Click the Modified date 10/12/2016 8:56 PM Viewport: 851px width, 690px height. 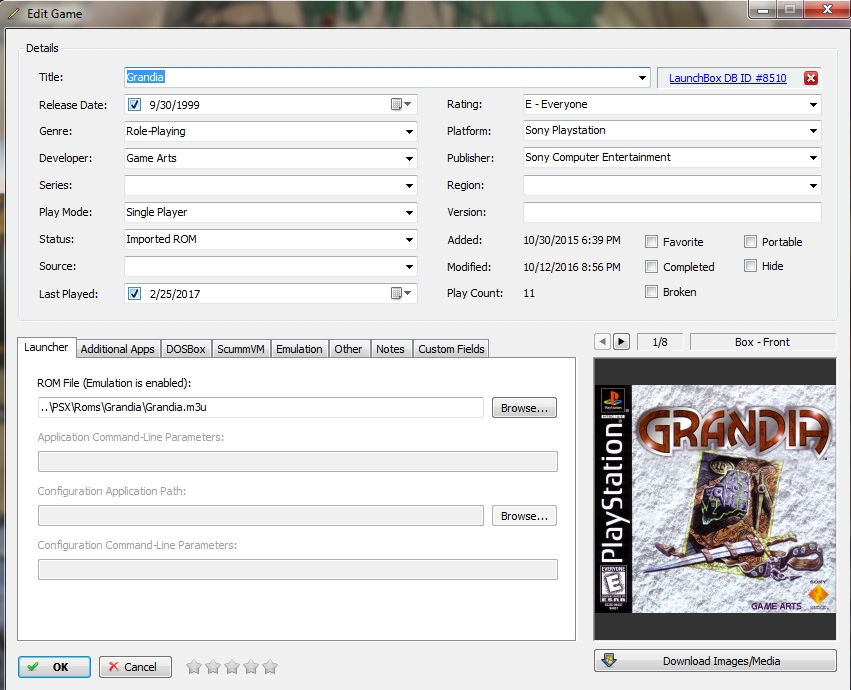tap(572, 267)
